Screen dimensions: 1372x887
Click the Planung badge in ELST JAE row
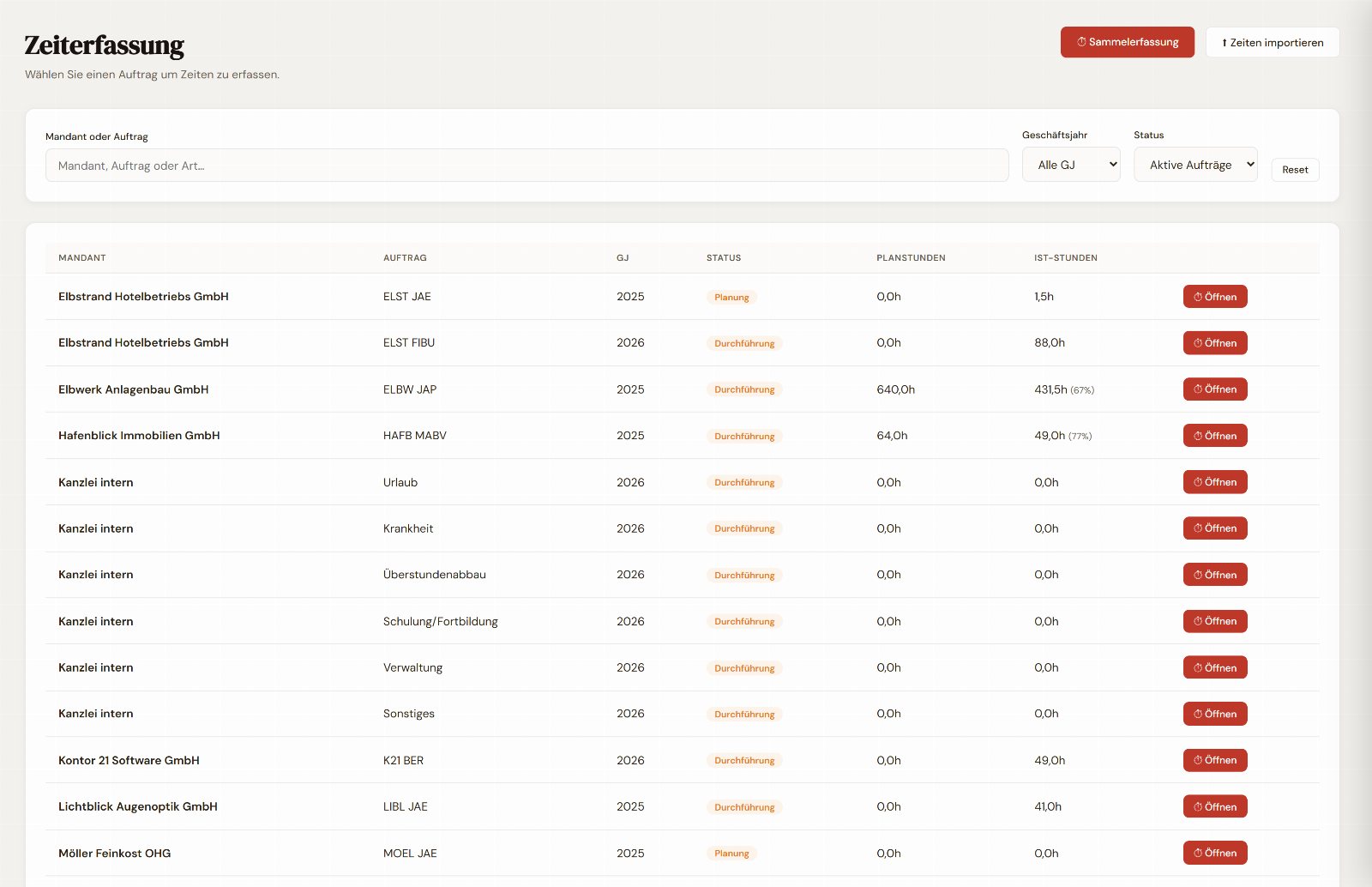(x=731, y=297)
